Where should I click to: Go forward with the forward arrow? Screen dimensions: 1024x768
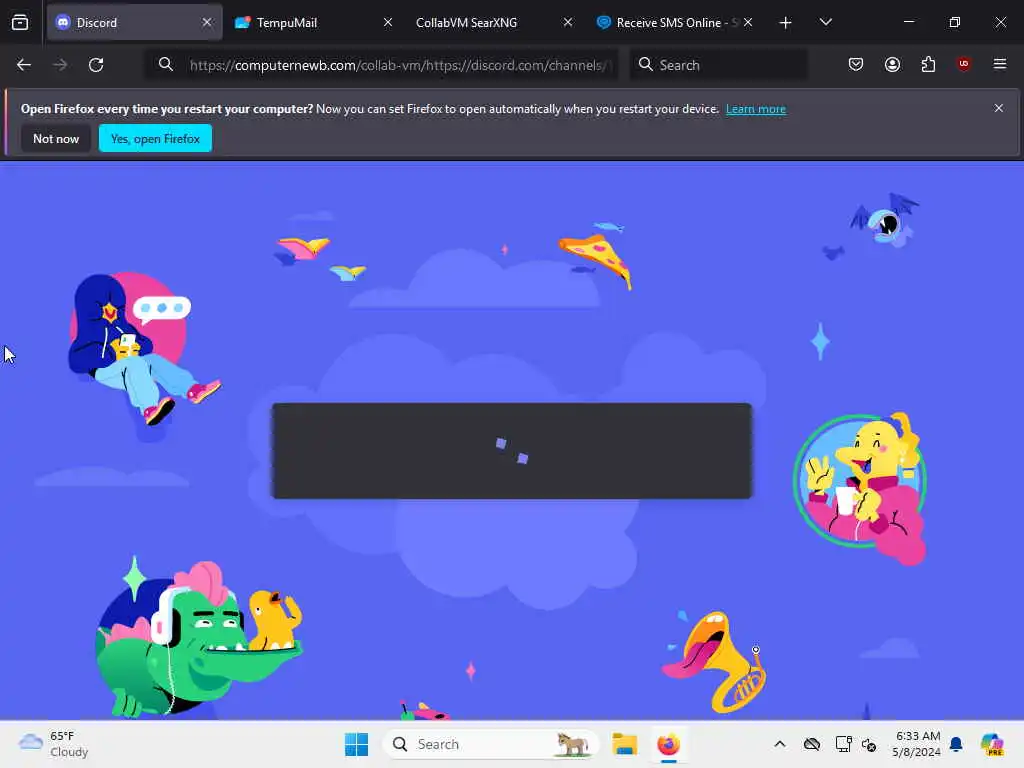[60, 65]
